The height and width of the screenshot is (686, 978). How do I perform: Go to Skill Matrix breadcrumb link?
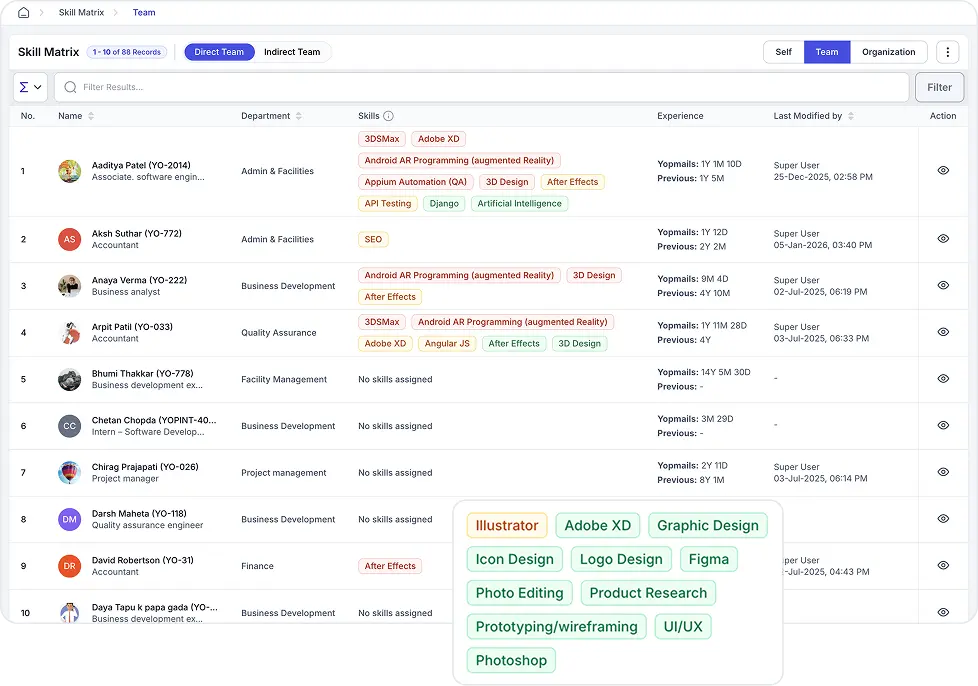80,13
